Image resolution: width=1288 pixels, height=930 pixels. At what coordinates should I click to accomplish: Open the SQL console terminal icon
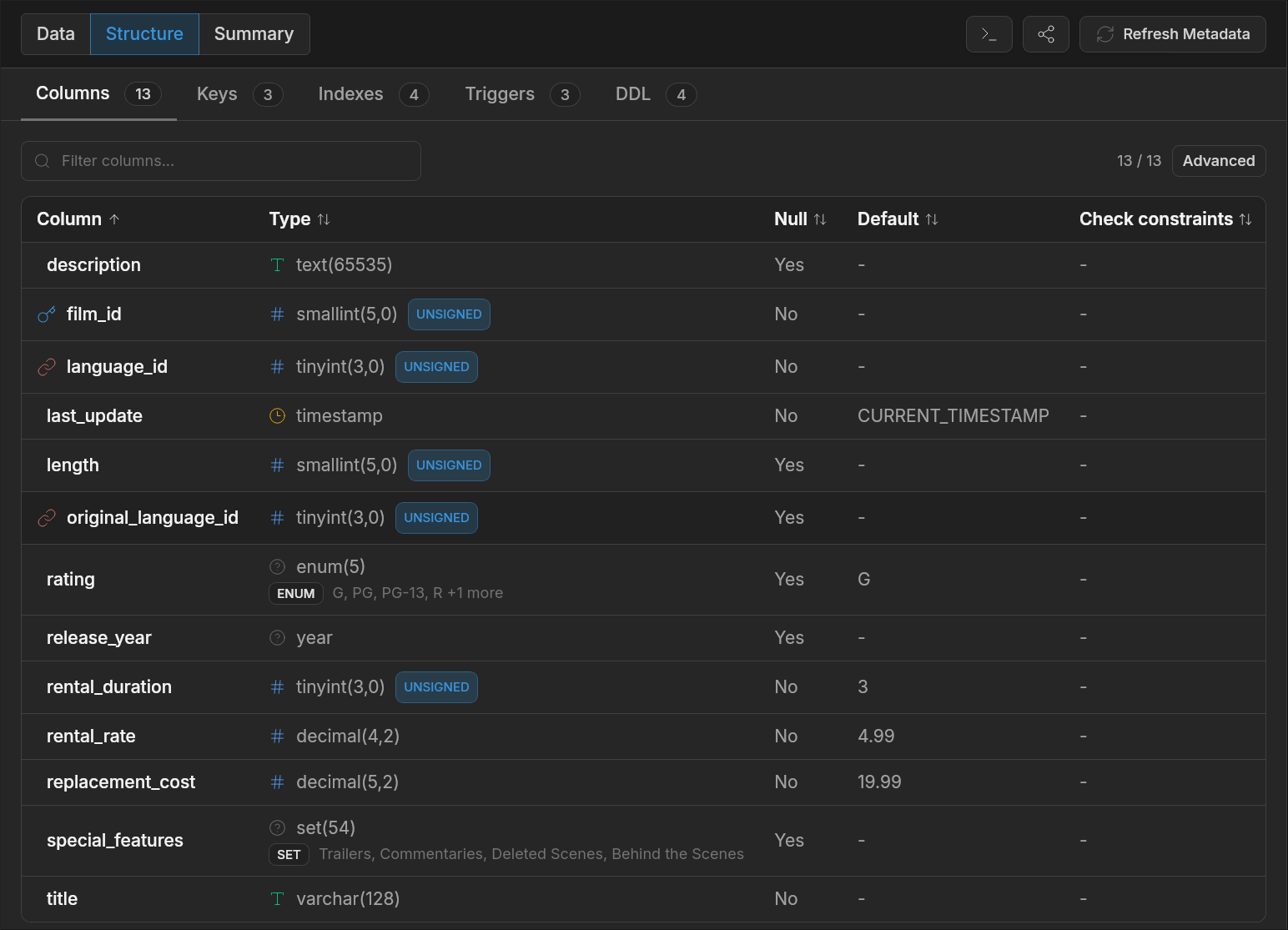click(x=989, y=34)
